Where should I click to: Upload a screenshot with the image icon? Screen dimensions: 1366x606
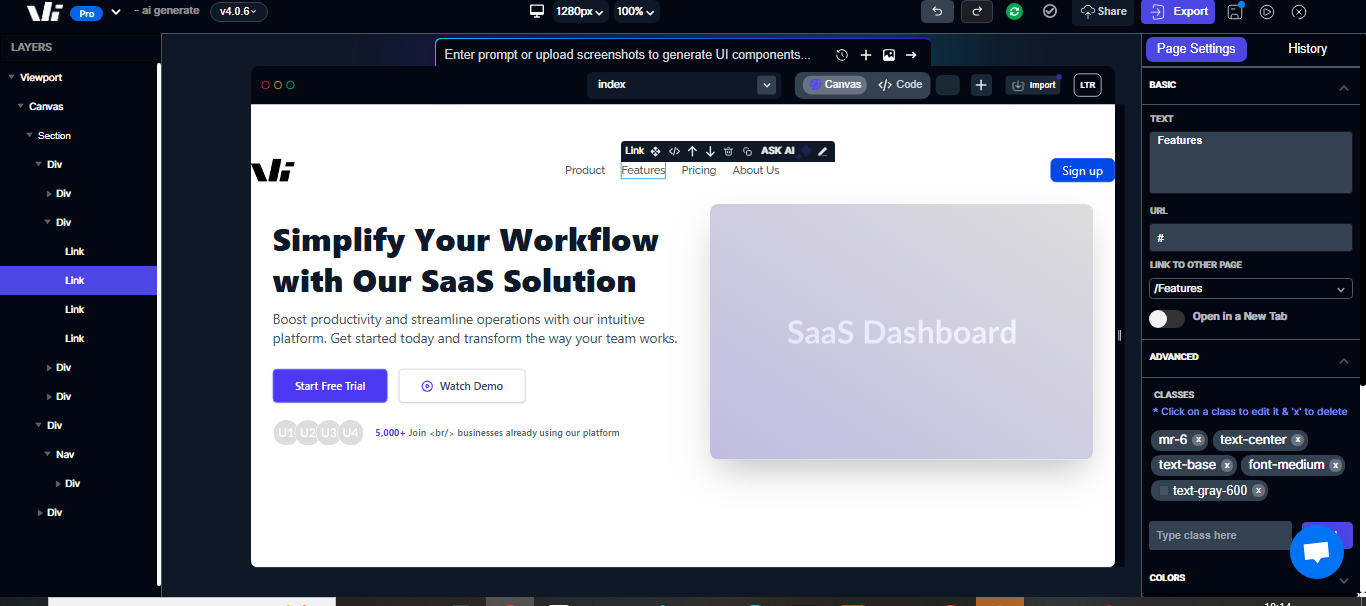click(889, 55)
